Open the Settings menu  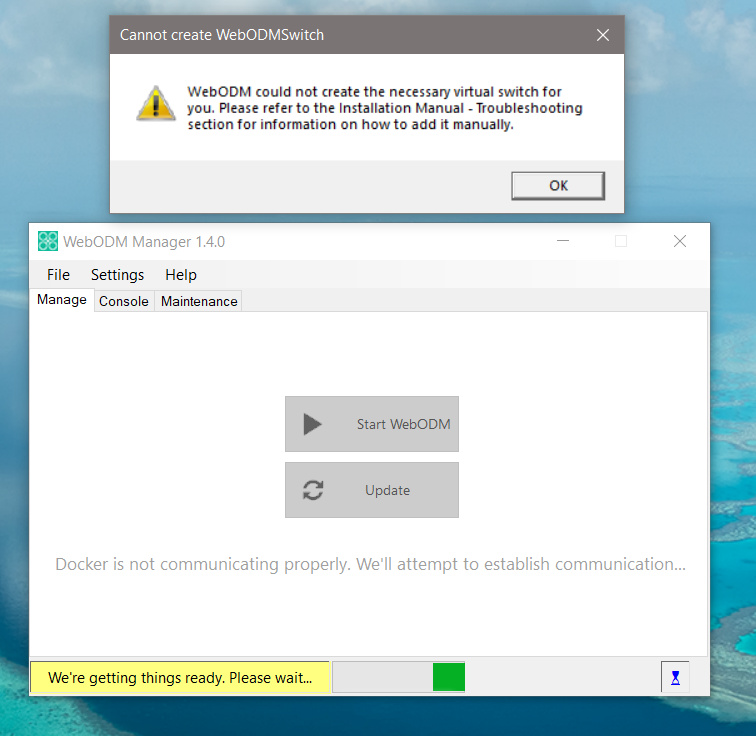tap(117, 275)
